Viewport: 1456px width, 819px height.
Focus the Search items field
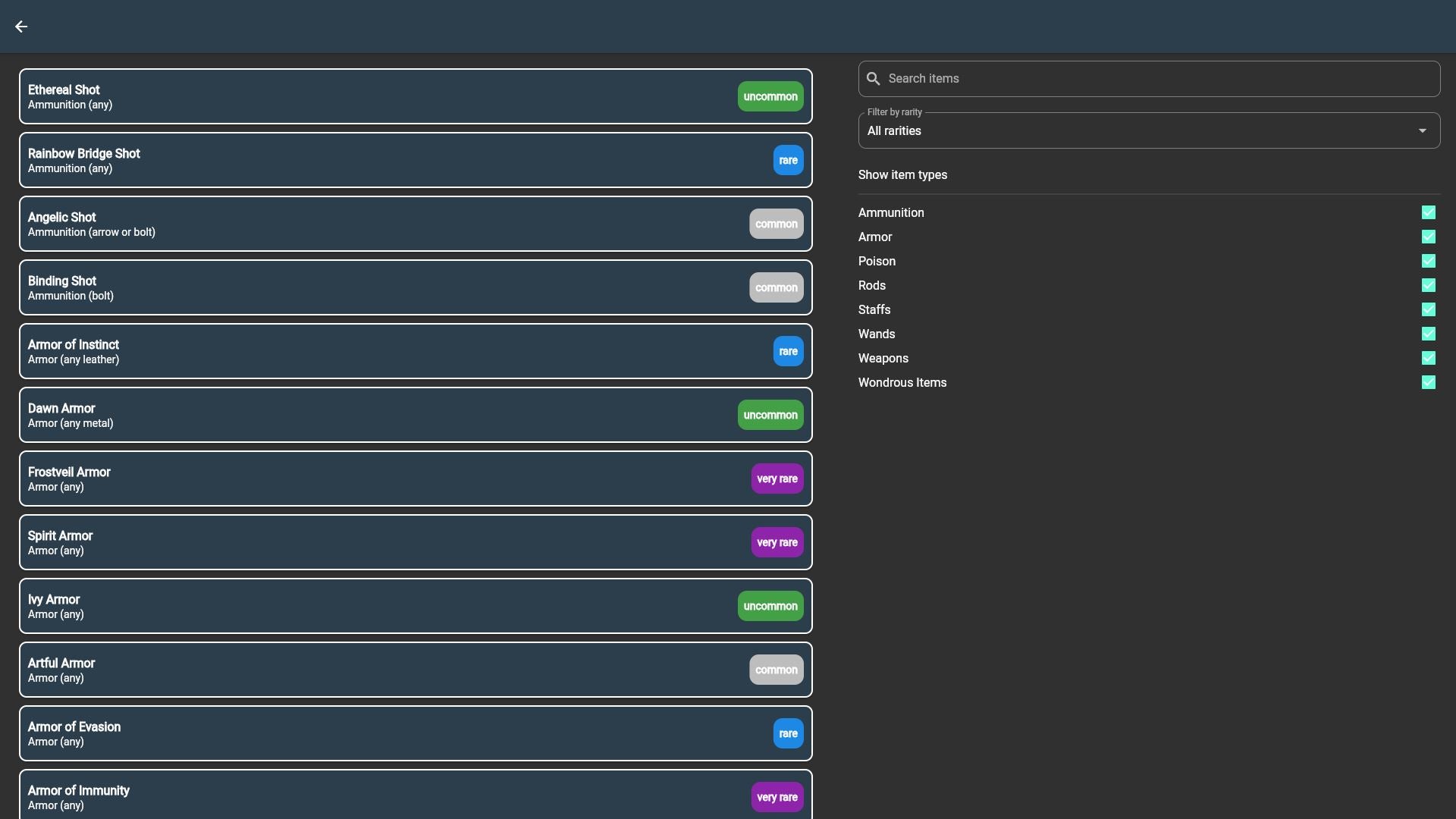click(x=1160, y=79)
